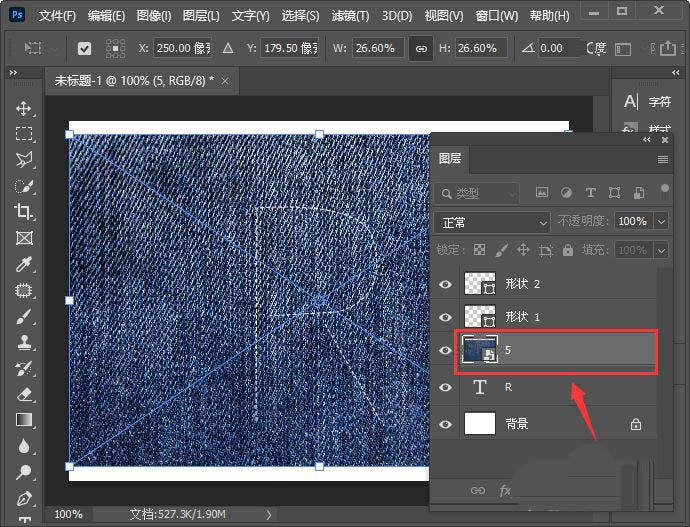This screenshot has height=527, width=690.
Task: Open the opacity 不透明度 dropdown arrow
Action: (x=661, y=221)
